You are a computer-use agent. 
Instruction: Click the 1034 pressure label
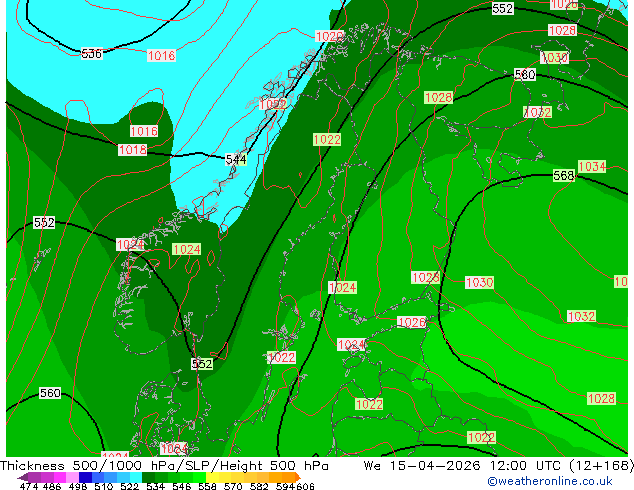click(592, 166)
